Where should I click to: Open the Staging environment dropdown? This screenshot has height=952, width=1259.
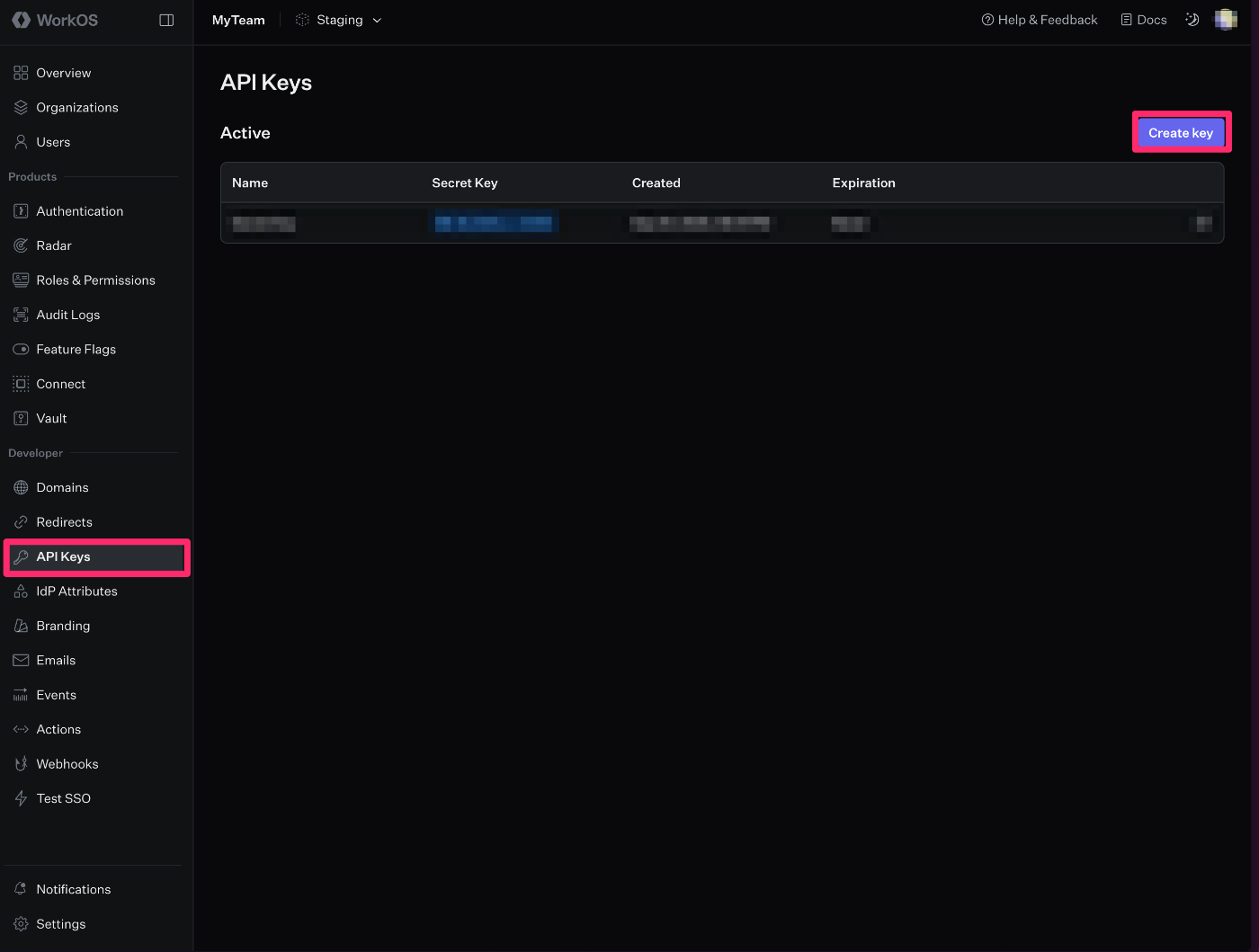(338, 19)
